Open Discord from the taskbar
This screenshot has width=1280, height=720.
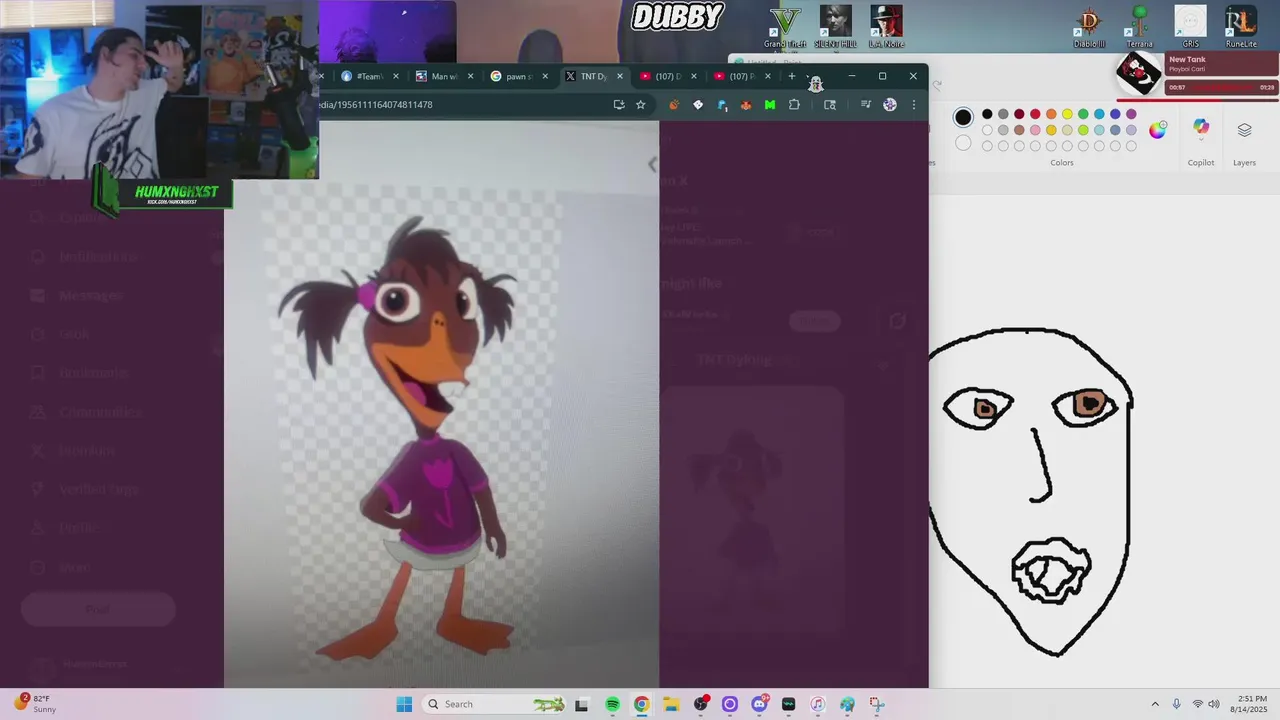(759, 704)
